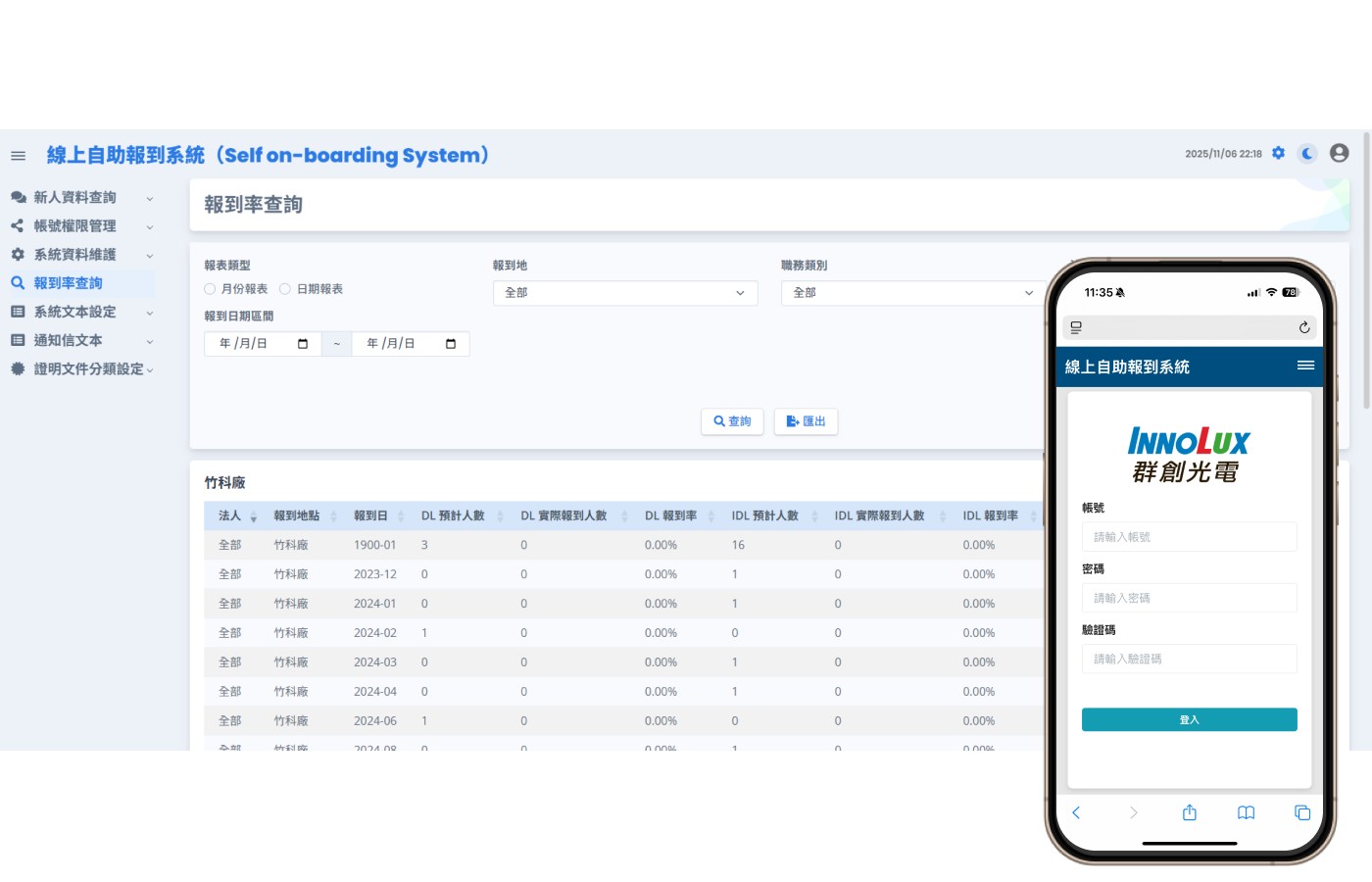
Task: Tap phone browser share icon
Action: pyautogui.click(x=1190, y=812)
